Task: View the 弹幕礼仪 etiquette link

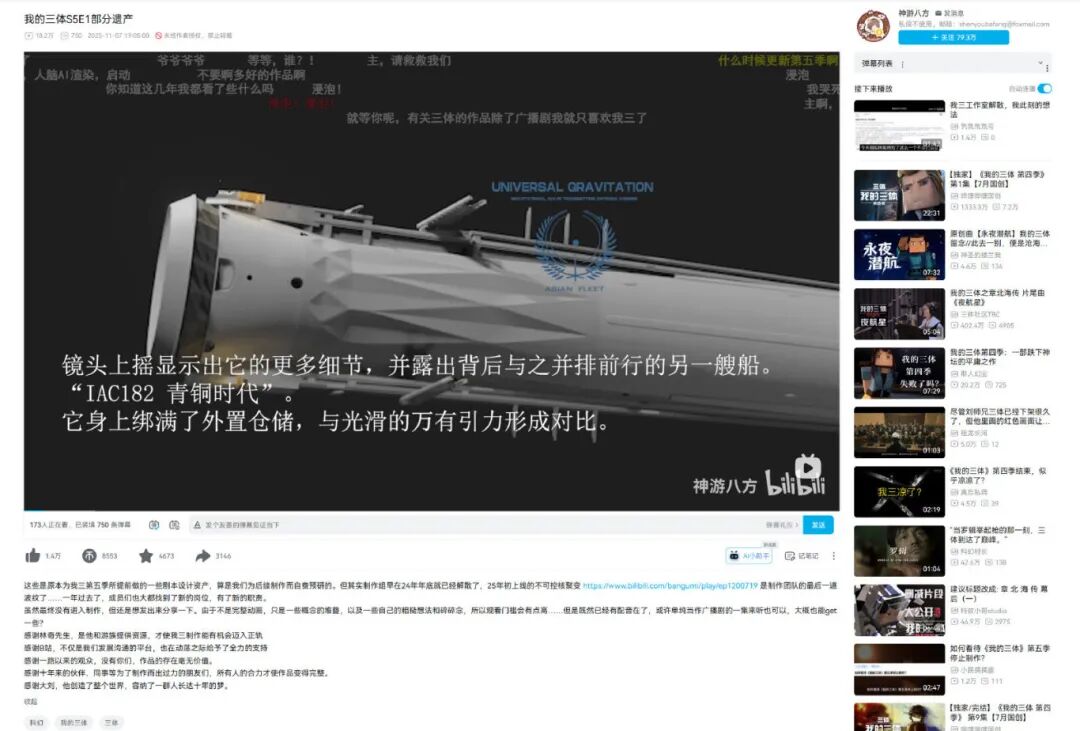Action: [782, 524]
